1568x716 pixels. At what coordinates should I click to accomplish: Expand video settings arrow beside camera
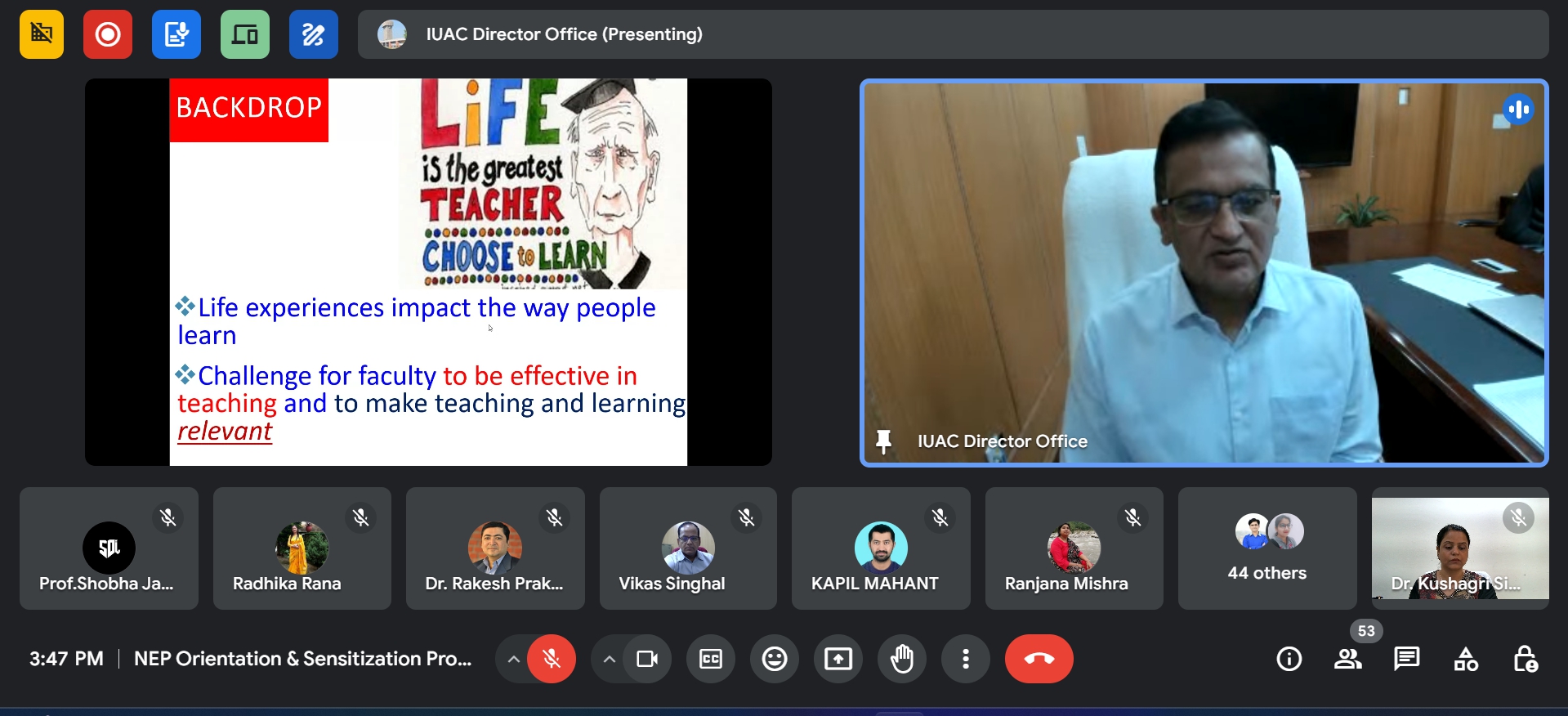point(609,659)
